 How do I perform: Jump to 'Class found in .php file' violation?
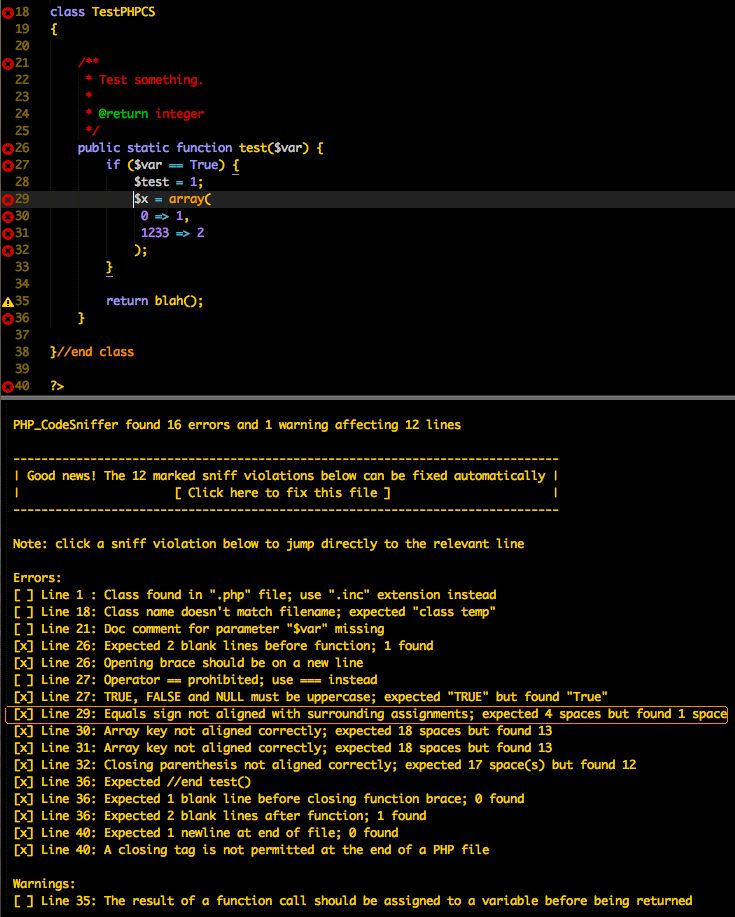(255, 595)
